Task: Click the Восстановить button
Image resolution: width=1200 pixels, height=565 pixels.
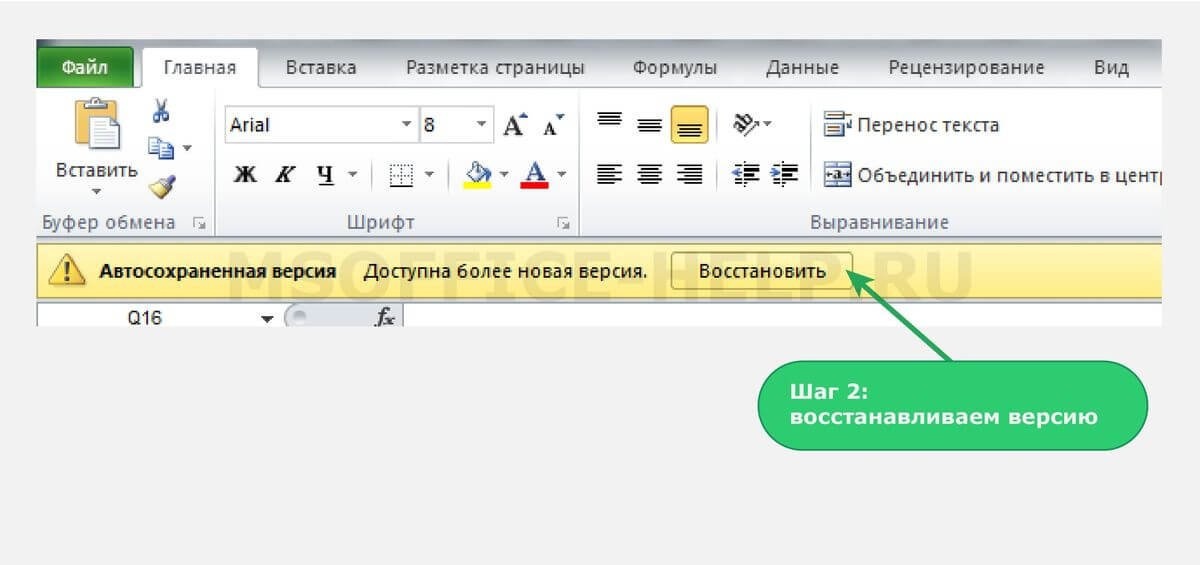Action: [x=762, y=271]
